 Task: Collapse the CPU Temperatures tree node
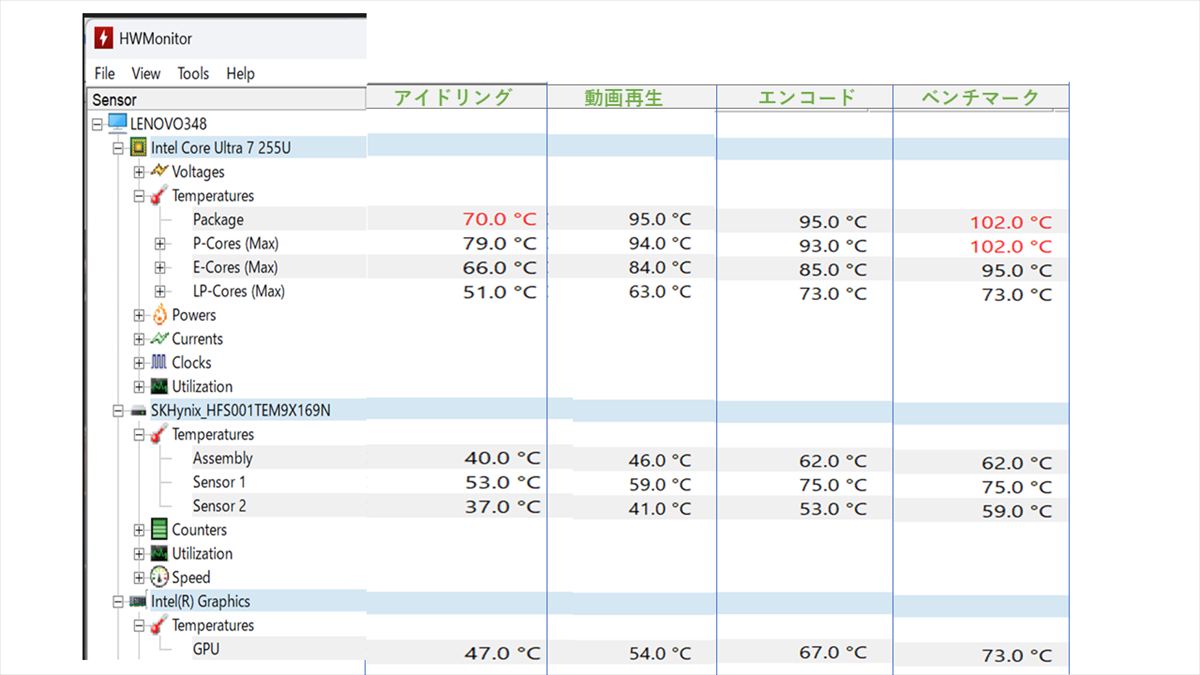click(139, 196)
